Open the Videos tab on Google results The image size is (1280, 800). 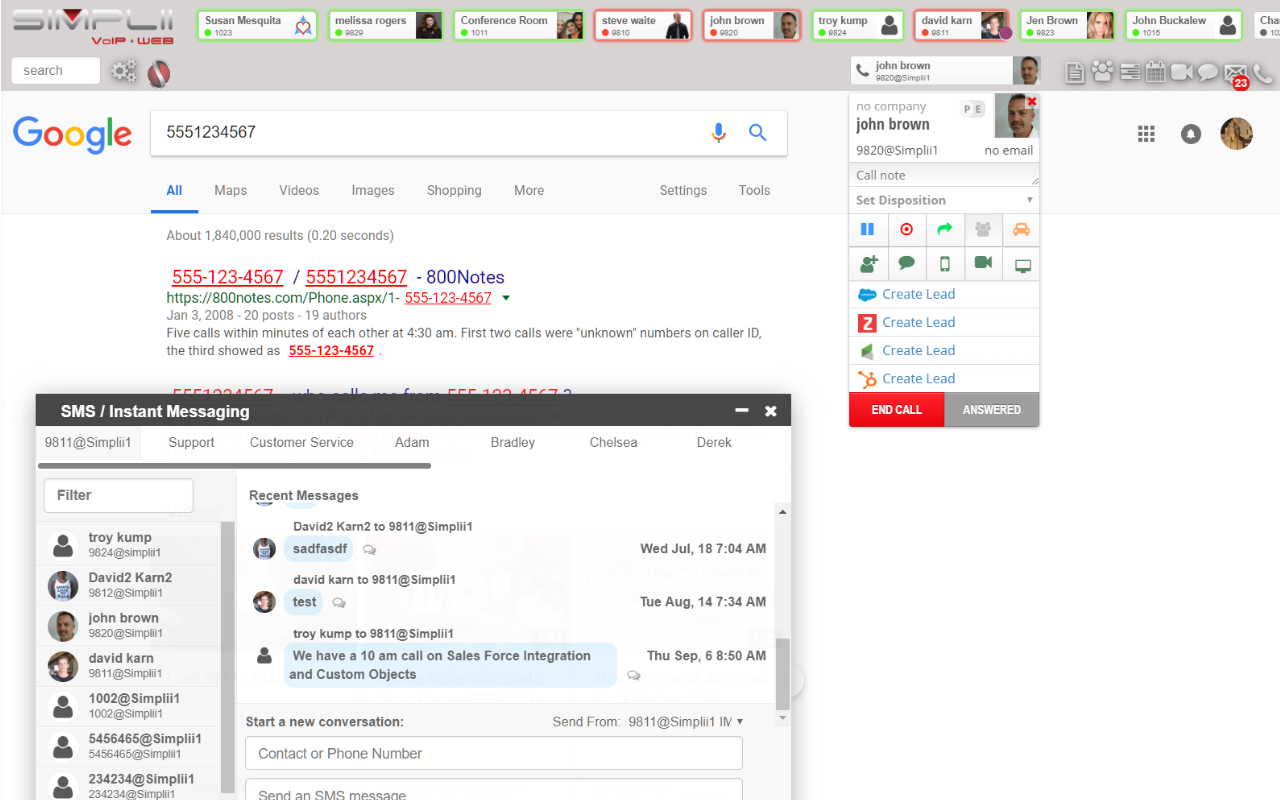click(x=299, y=190)
